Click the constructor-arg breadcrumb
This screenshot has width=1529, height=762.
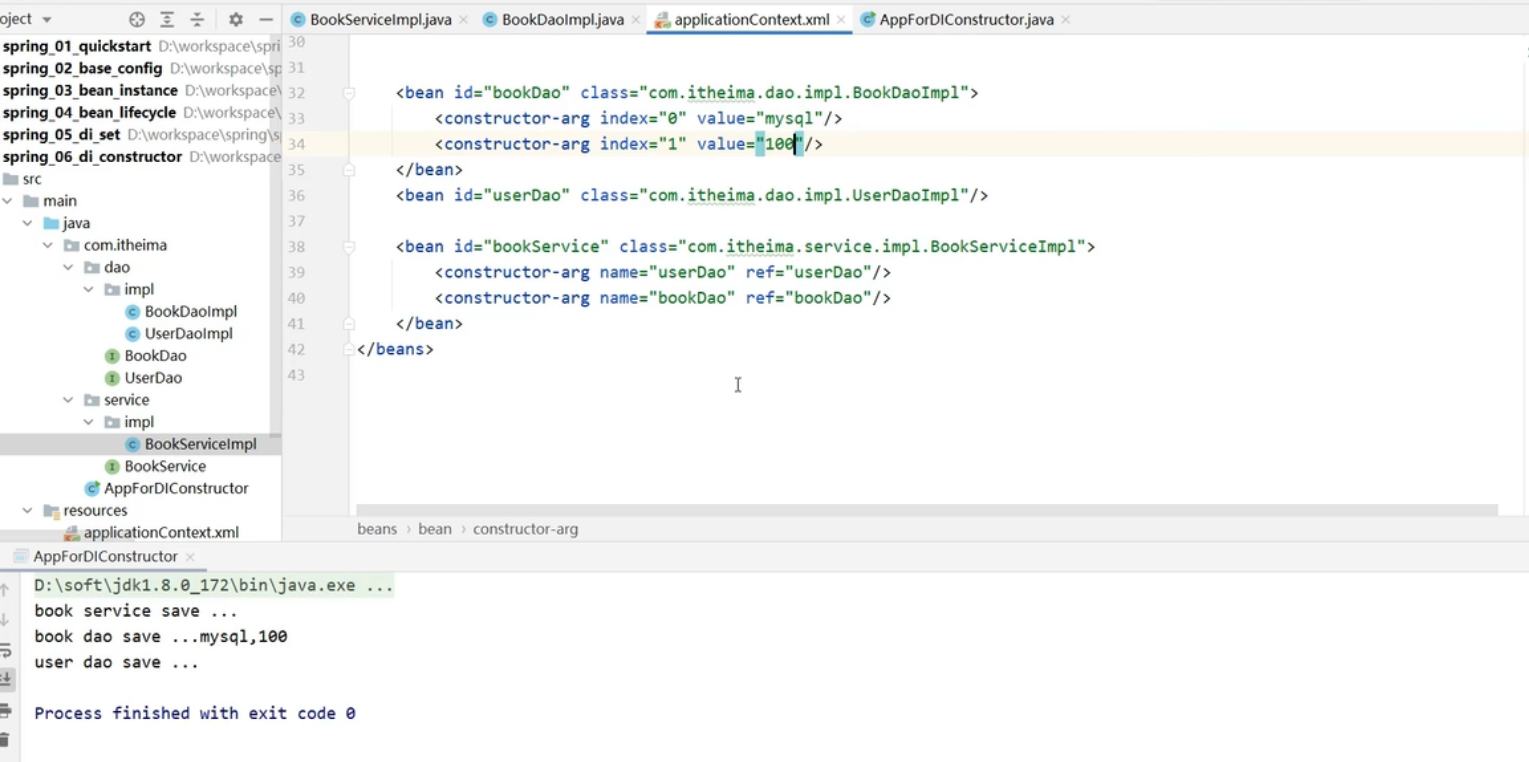pyautogui.click(x=525, y=529)
